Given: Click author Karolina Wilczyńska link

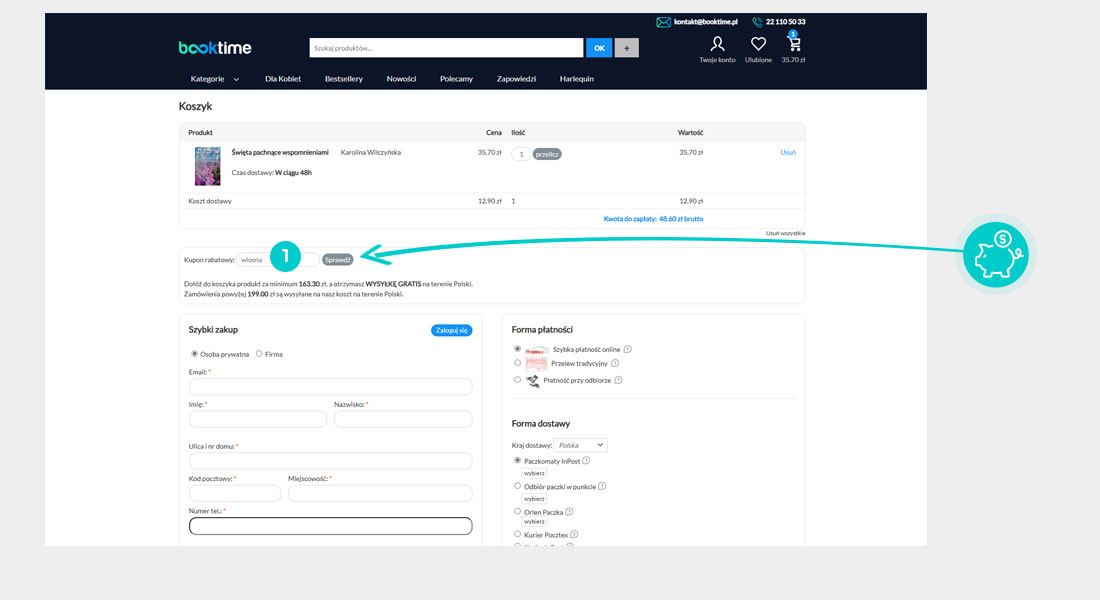Looking at the screenshot, I should click(370, 152).
